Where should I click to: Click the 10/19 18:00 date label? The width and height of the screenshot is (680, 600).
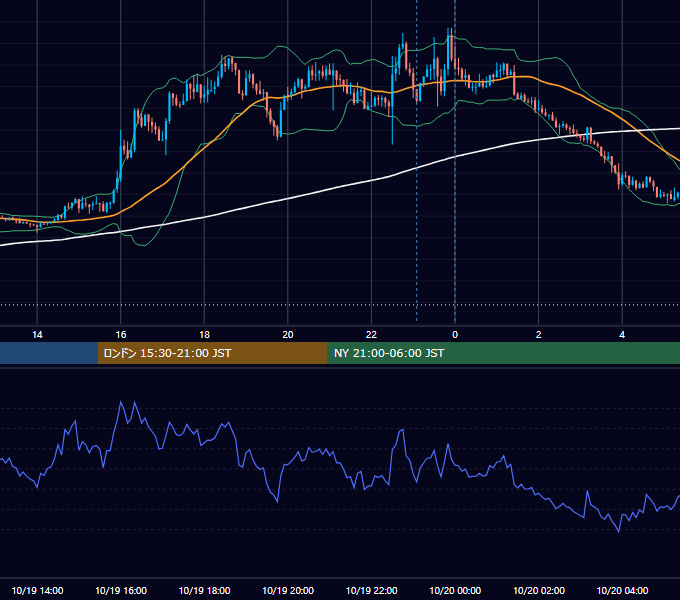[x=204, y=590]
